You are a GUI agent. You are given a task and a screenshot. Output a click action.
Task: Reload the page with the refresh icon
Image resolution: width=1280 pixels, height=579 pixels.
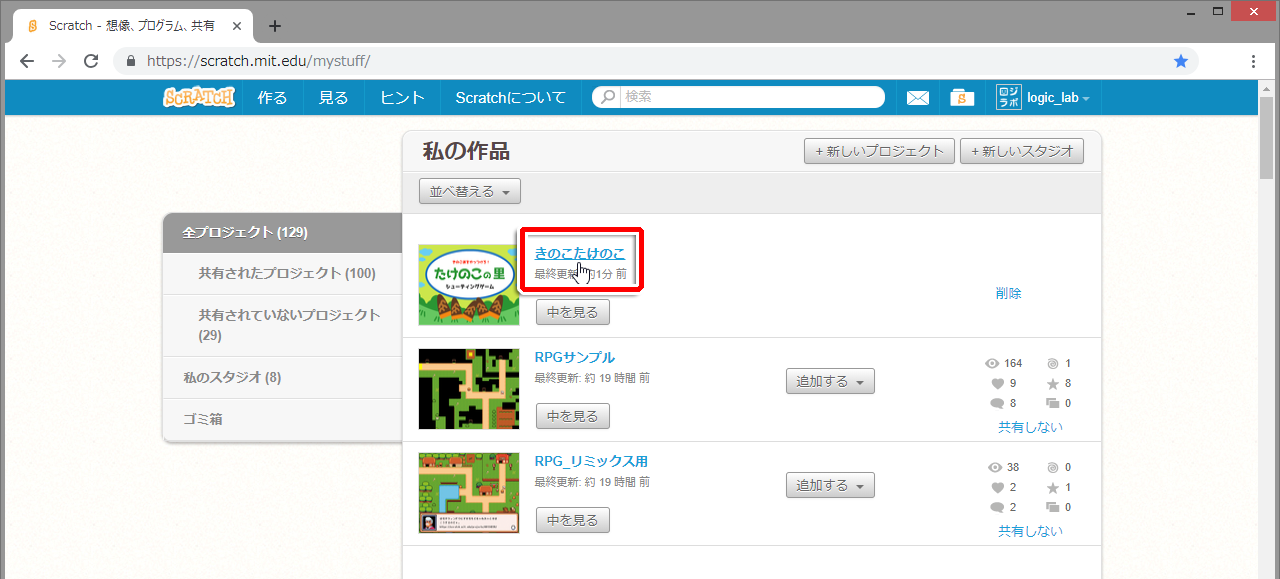(x=91, y=61)
